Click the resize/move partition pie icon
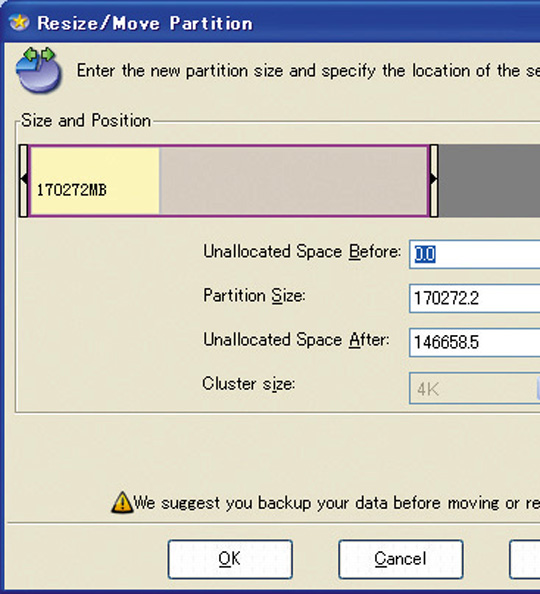 coord(38,70)
